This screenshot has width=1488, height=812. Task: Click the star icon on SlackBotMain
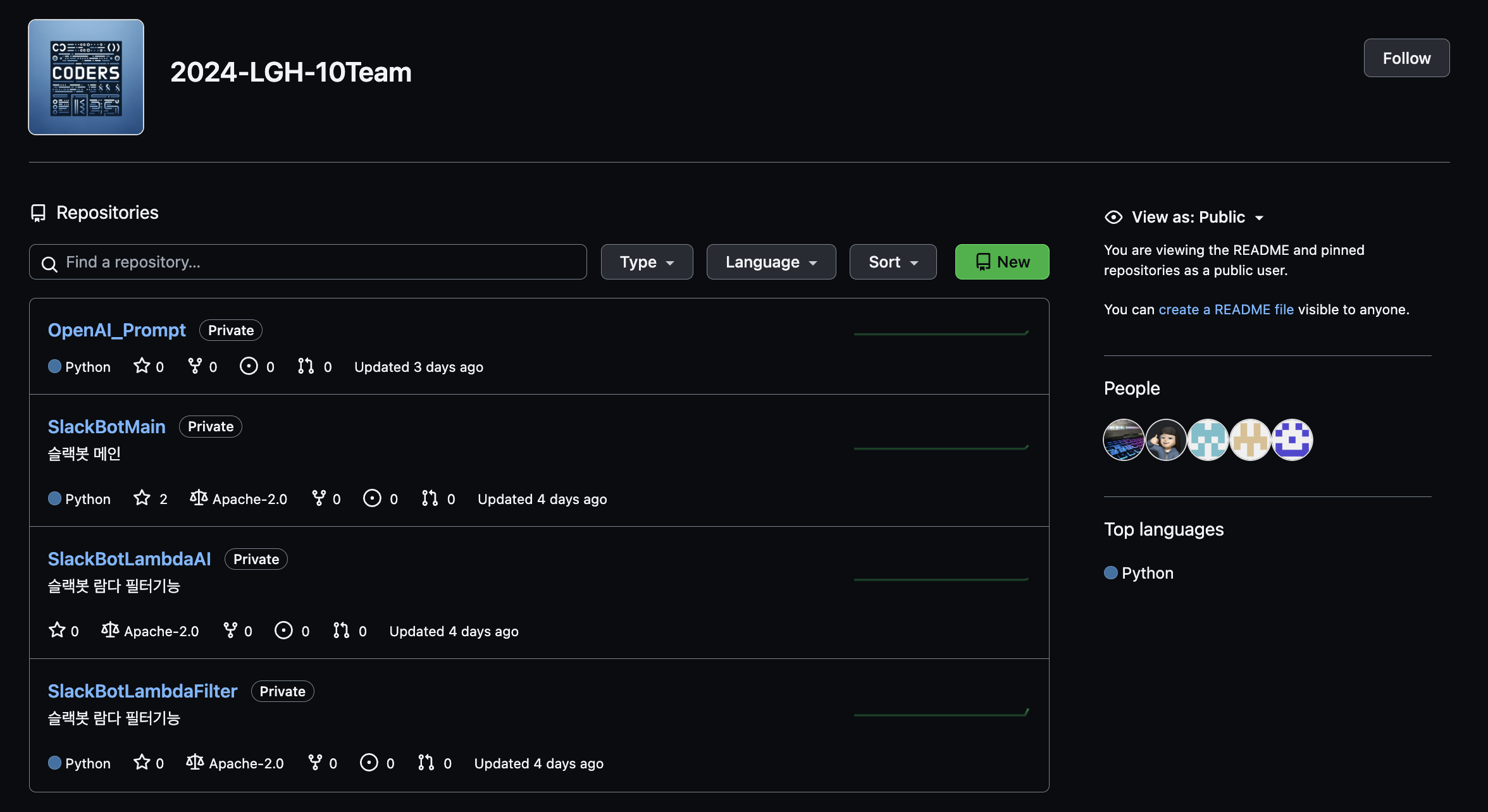(142, 498)
